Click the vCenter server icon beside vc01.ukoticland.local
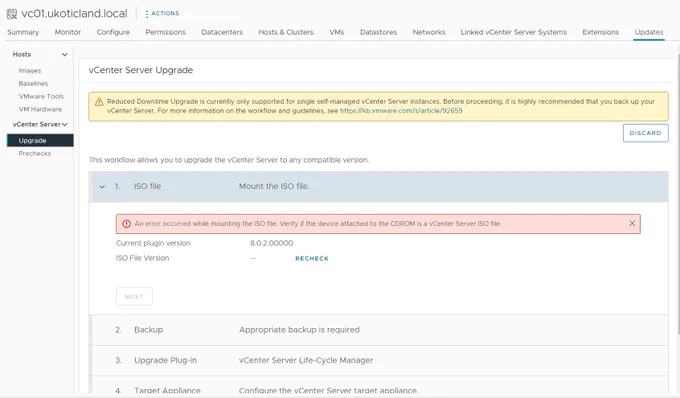The image size is (680, 398). tap(12, 14)
